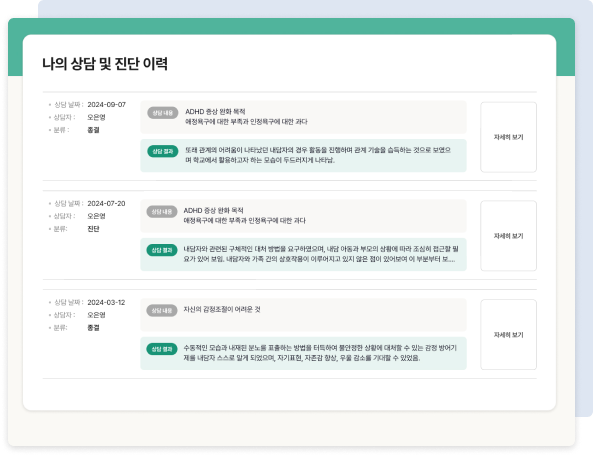Viewport: 593px width, 456px height.
Task: Select the date 2024-09-07
Action: click(106, 104)
